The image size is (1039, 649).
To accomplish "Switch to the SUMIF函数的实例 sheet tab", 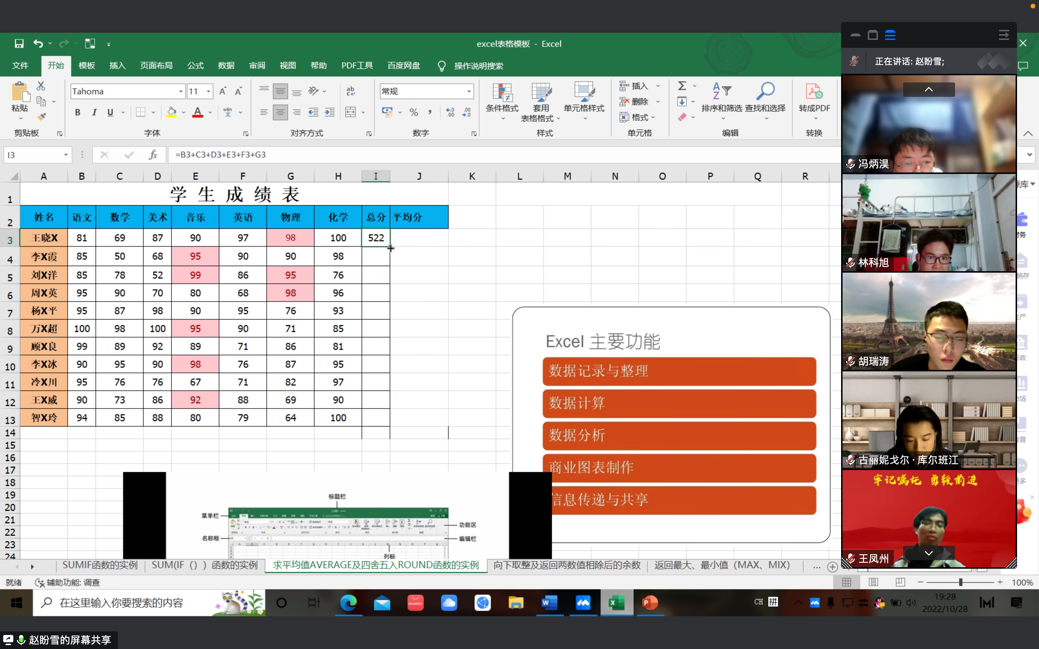I will [99, 566].
